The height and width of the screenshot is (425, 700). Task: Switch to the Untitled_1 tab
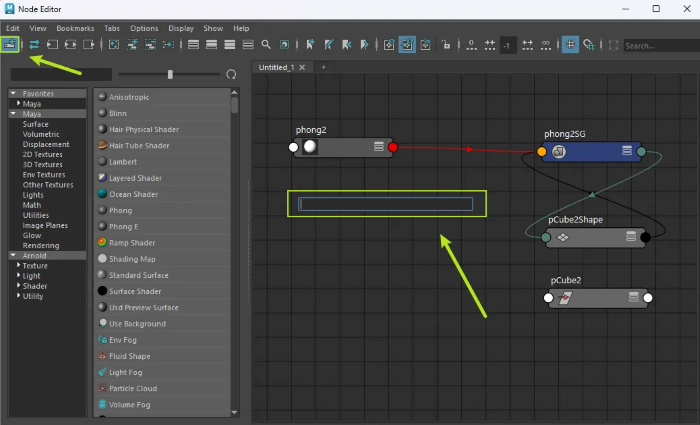276,67
